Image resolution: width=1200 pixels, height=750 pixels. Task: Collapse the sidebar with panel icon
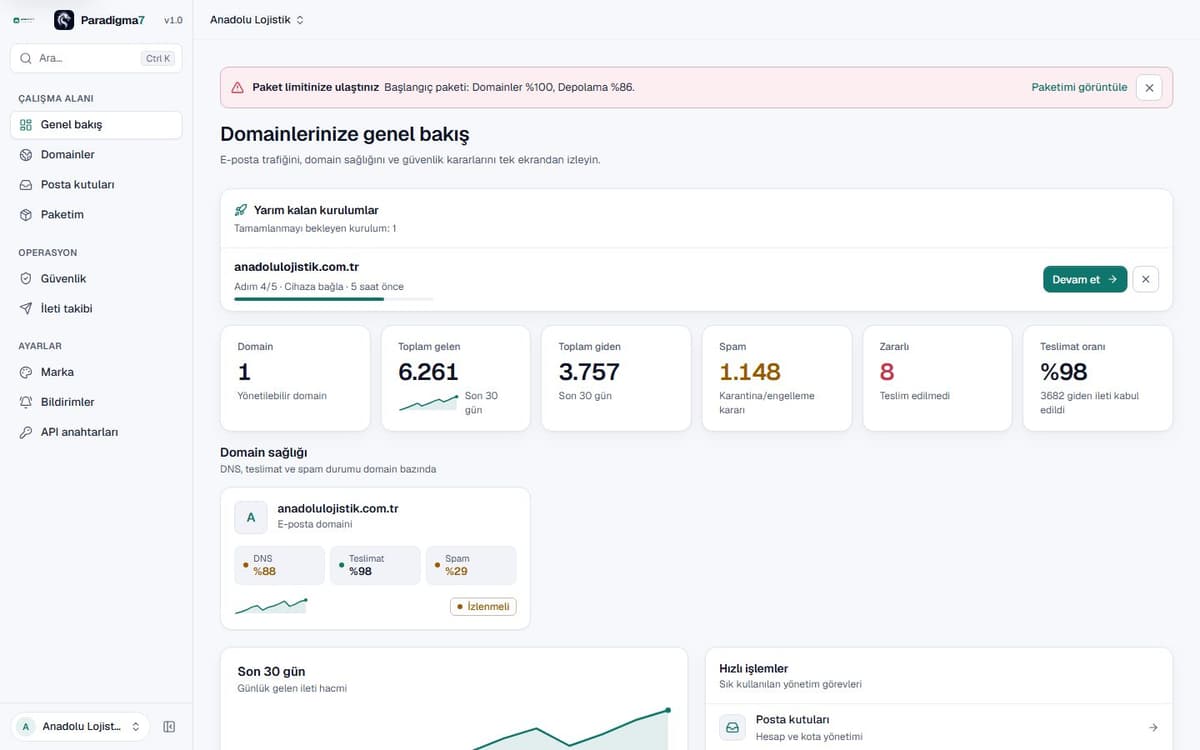169,727
